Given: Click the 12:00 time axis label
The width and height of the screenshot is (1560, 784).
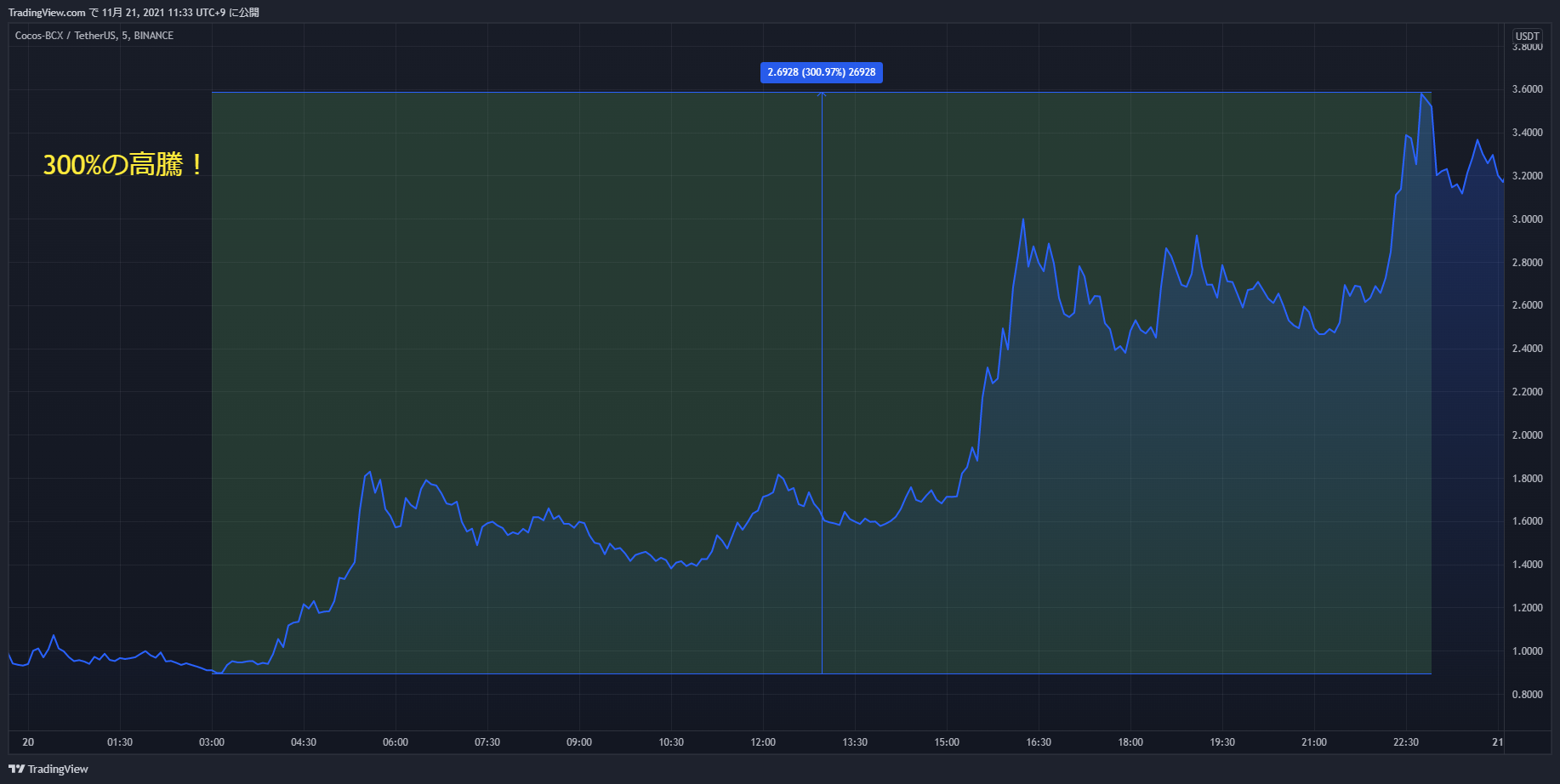Looking at the screenshot, I should 763,742.
